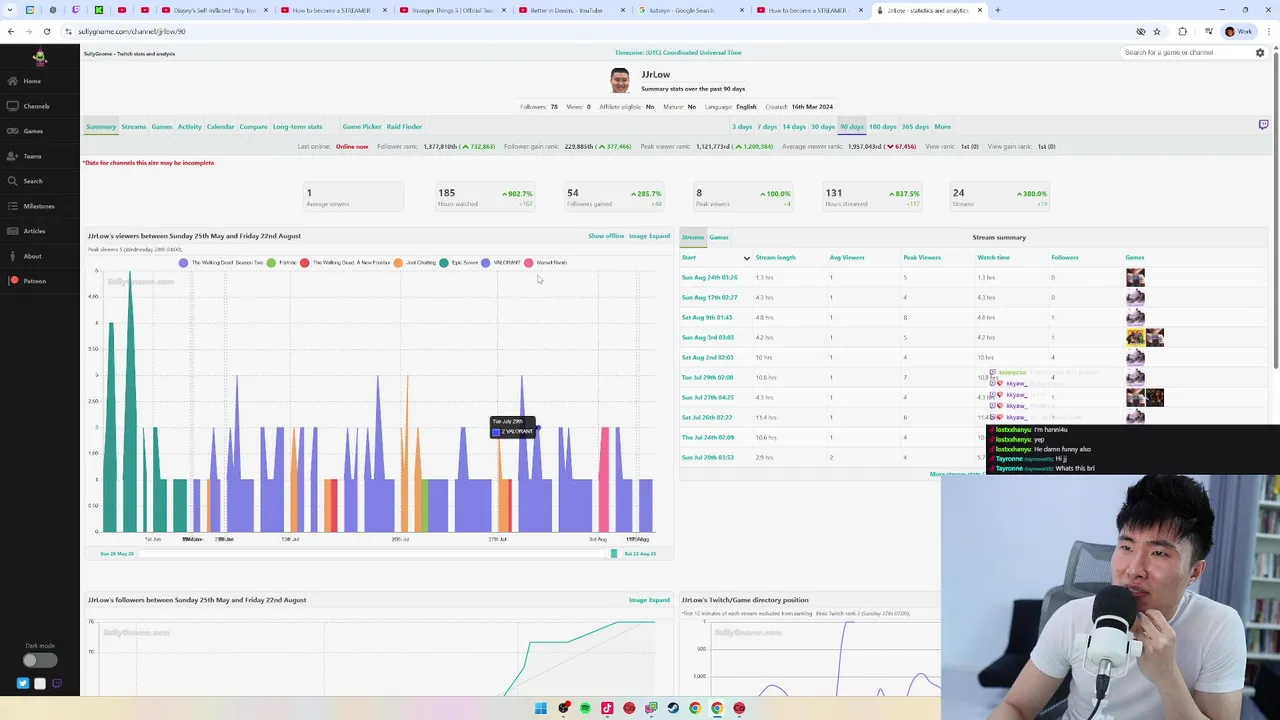Select the 365 days range
Image resolution: width=1280 pixels, height=720 pixels.
[x=914, y=127]
